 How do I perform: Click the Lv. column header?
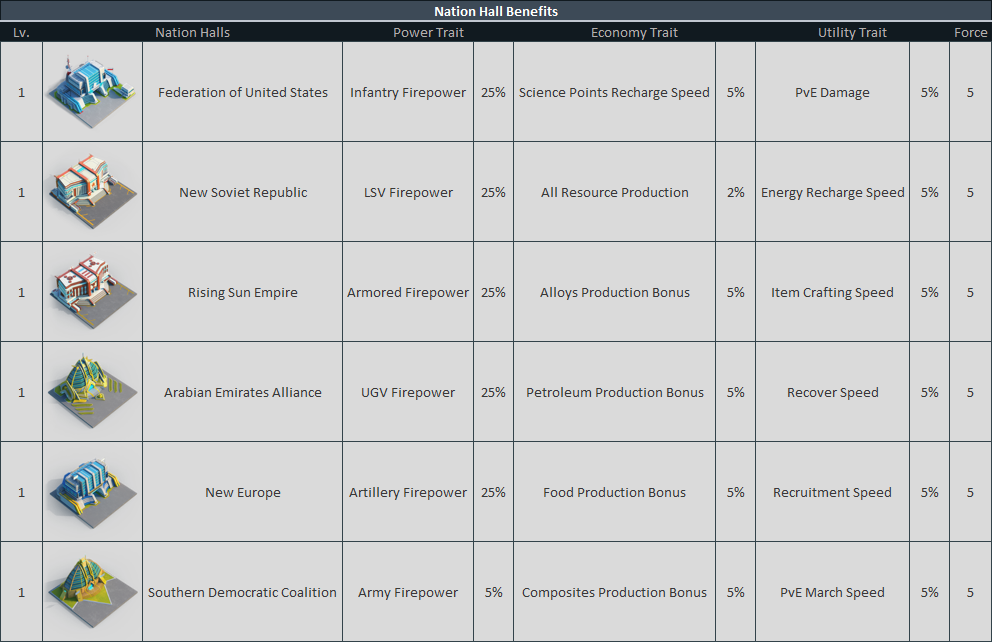click(22, 32)
